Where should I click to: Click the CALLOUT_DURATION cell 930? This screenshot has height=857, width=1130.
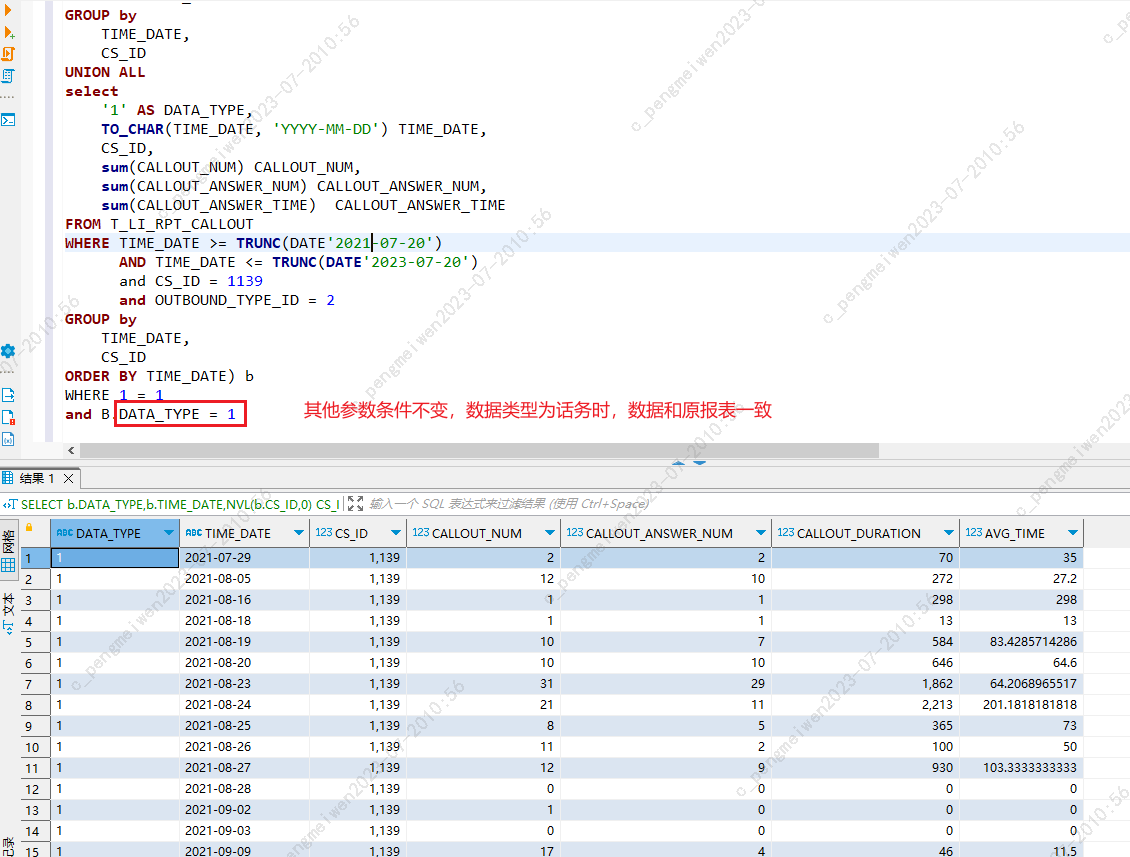tap(865, 768)
